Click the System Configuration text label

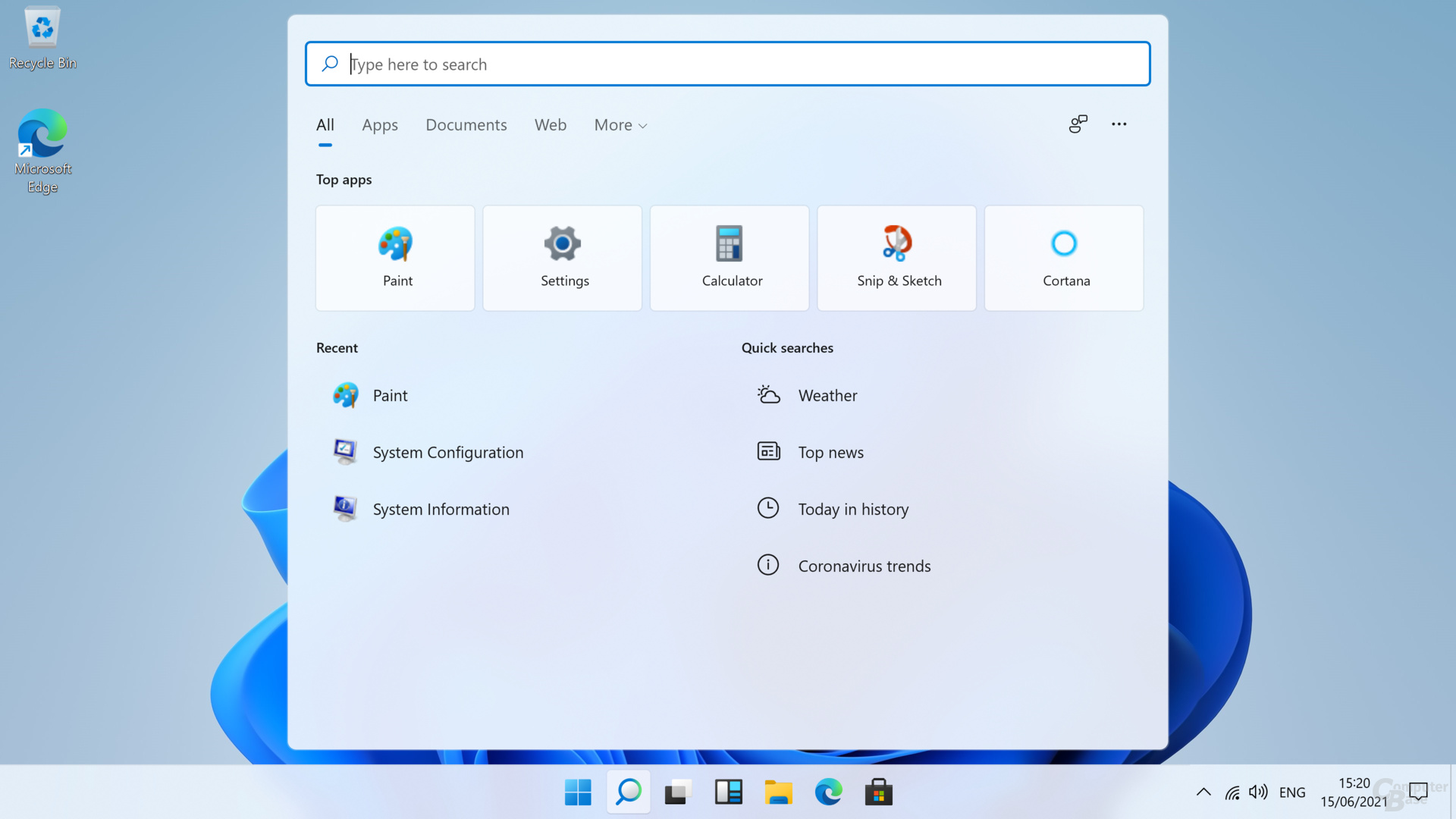pos(448,453)
